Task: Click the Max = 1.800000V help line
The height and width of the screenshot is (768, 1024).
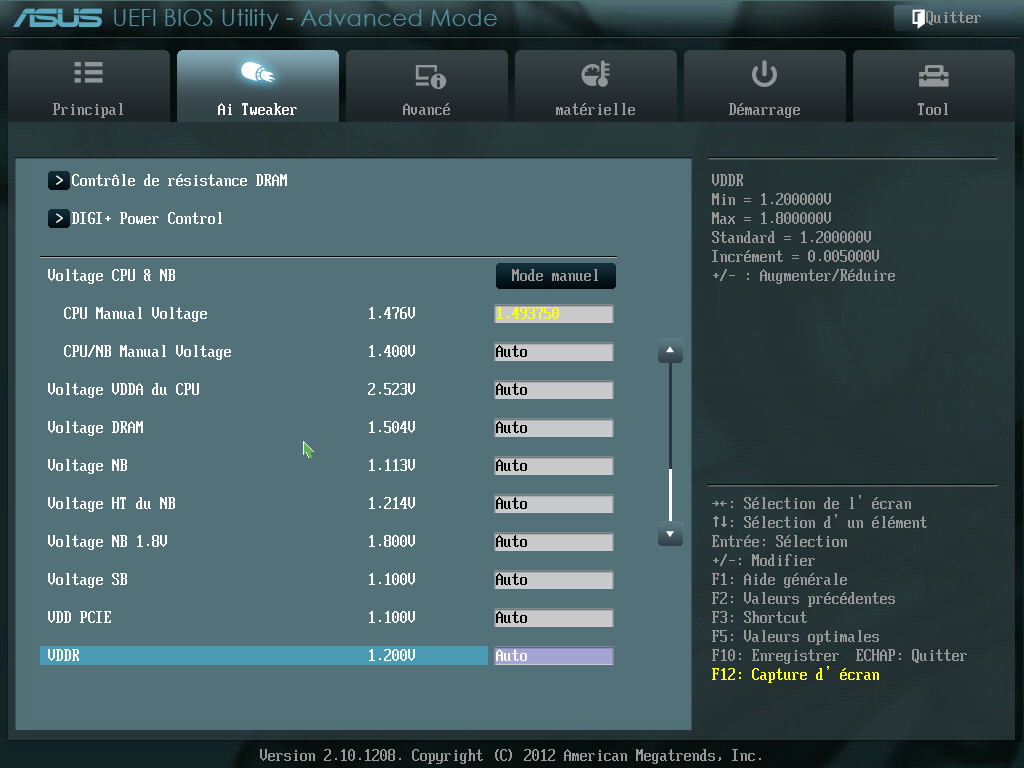Action: click(771, 219)
